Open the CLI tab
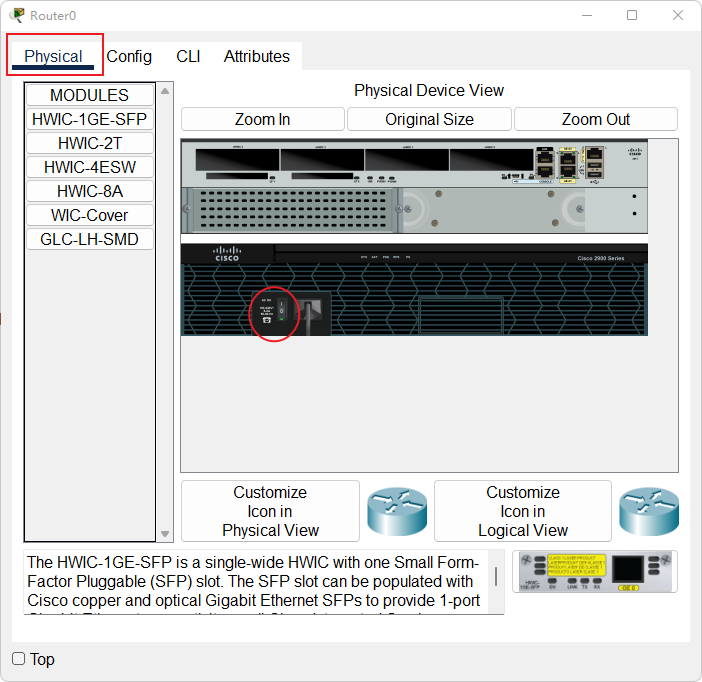 tap(188, 56)
